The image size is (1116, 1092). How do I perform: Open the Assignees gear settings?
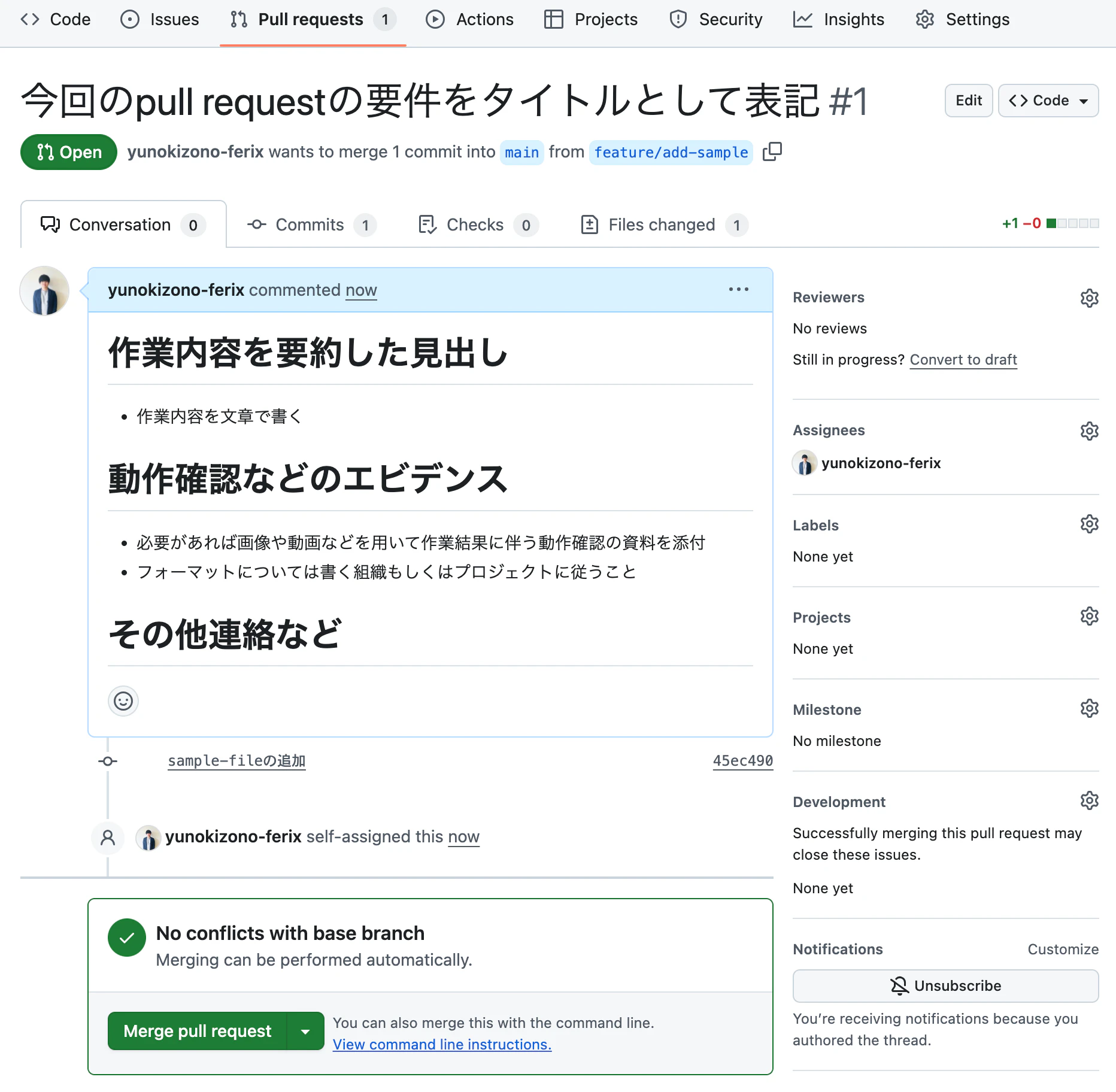1089,431
